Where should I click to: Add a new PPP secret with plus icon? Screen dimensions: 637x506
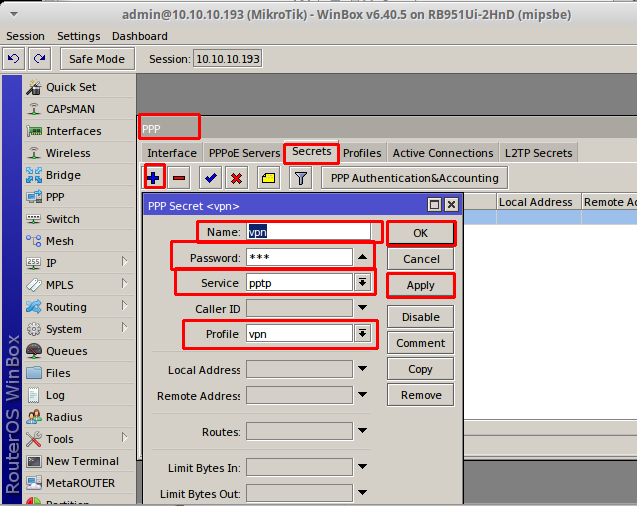(154, 178)
